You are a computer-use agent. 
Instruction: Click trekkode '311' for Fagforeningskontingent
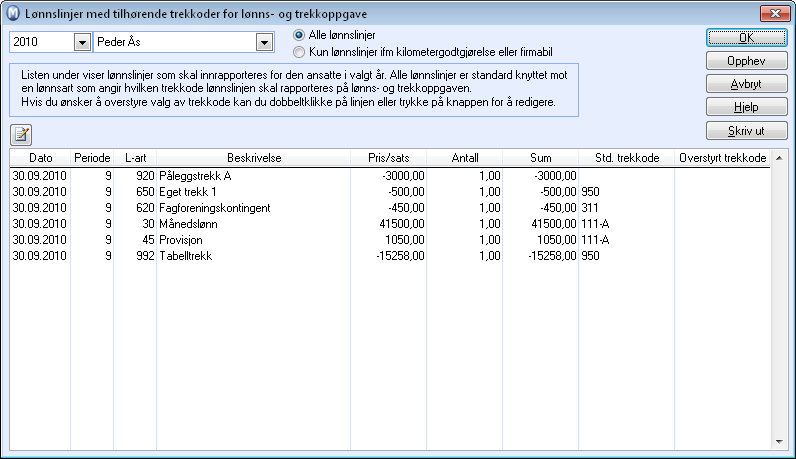589,208
